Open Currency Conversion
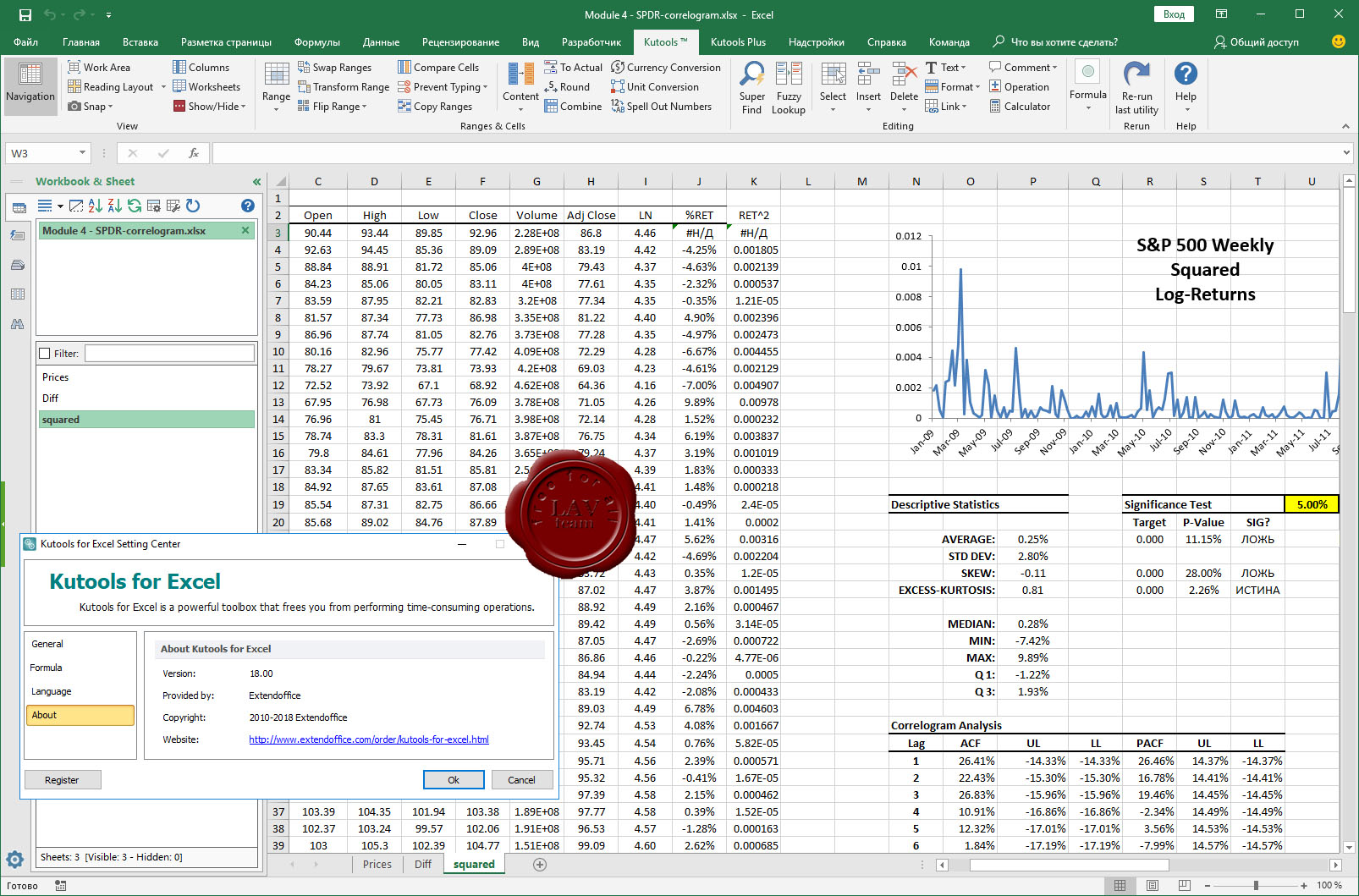The image size is (1359, 896). (666, 68)
